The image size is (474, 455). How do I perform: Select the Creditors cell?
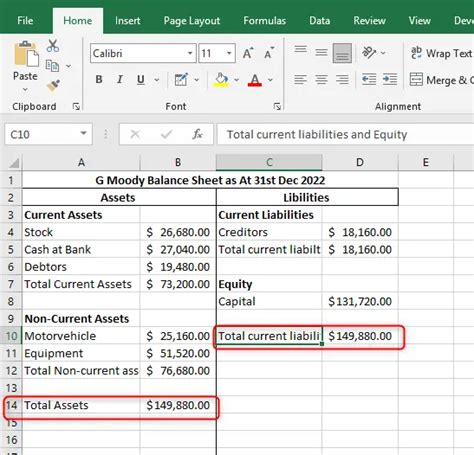click(269, 232)
